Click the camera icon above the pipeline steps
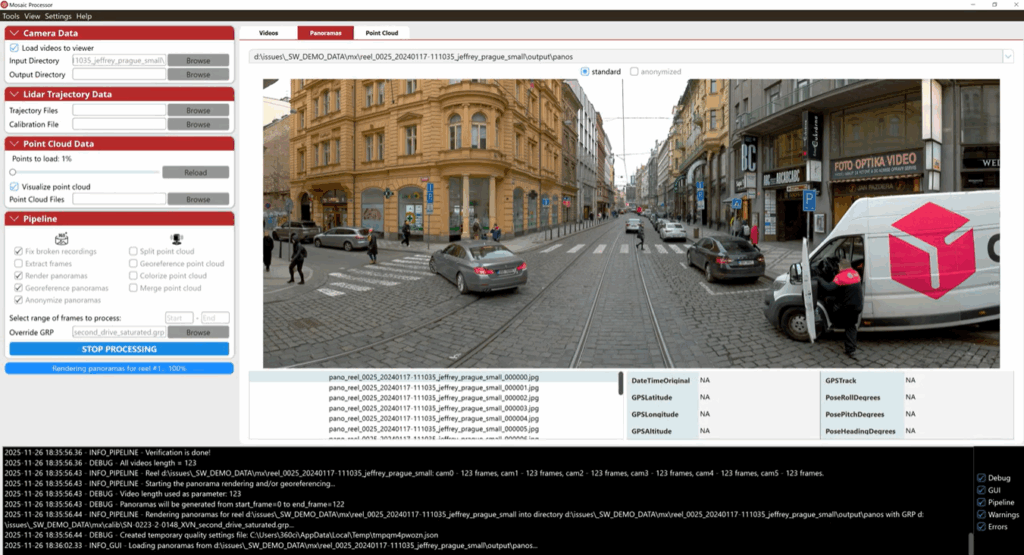Image resolution: width=1024 pixels, height=555 pixels. coord(61,238)
